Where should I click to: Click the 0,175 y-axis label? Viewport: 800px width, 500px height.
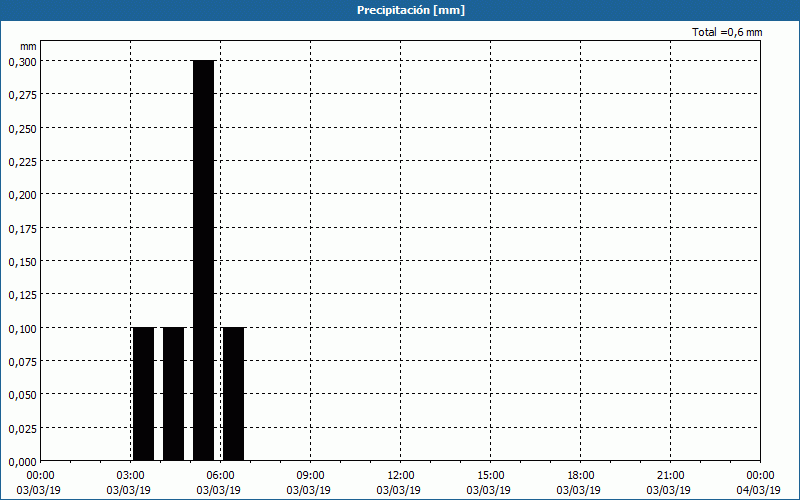pyautogui.click(x=22, y=228)
